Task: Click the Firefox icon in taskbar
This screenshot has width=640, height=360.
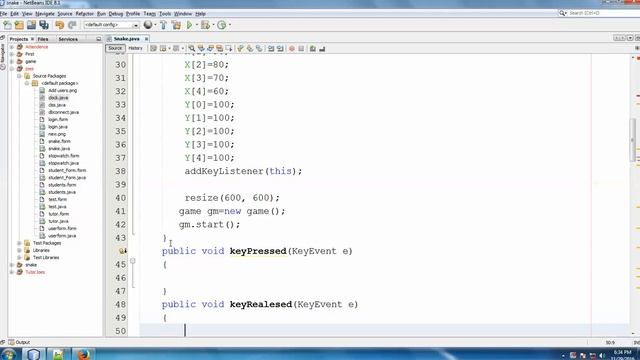Action: (83, 354)
